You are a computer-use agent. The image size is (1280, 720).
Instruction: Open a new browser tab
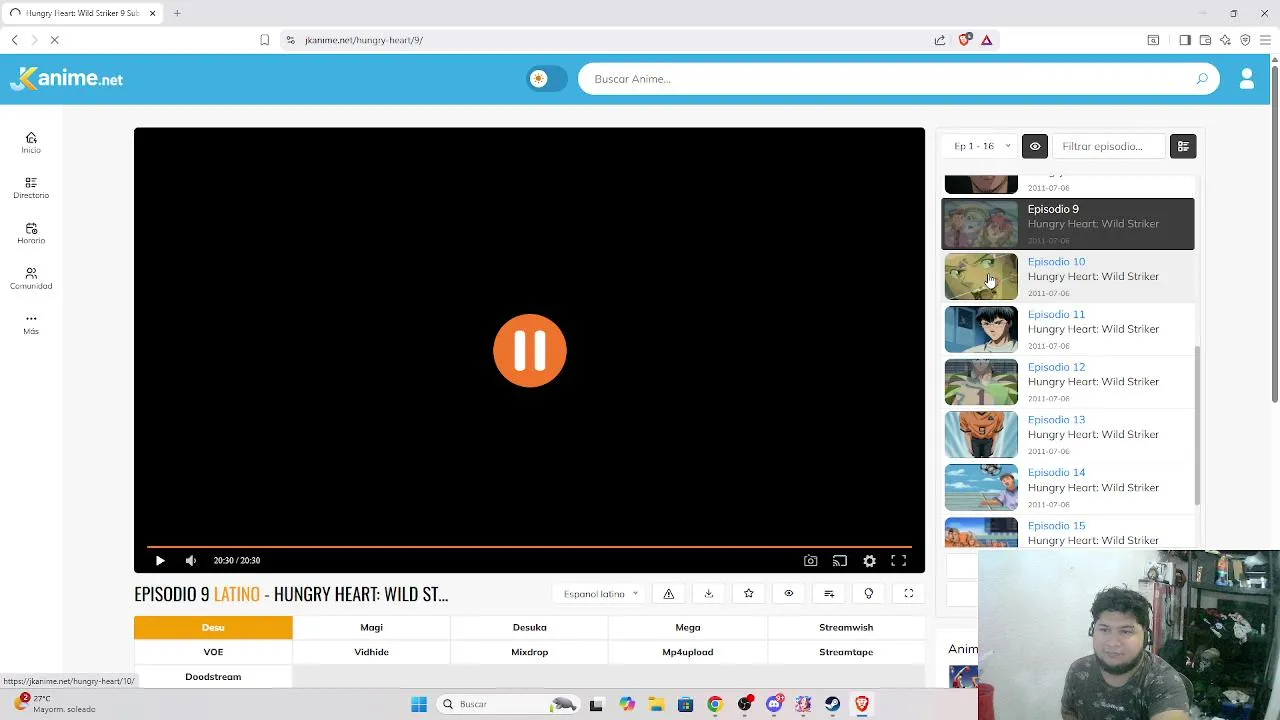pyautogui.click(x=177, y=13)
